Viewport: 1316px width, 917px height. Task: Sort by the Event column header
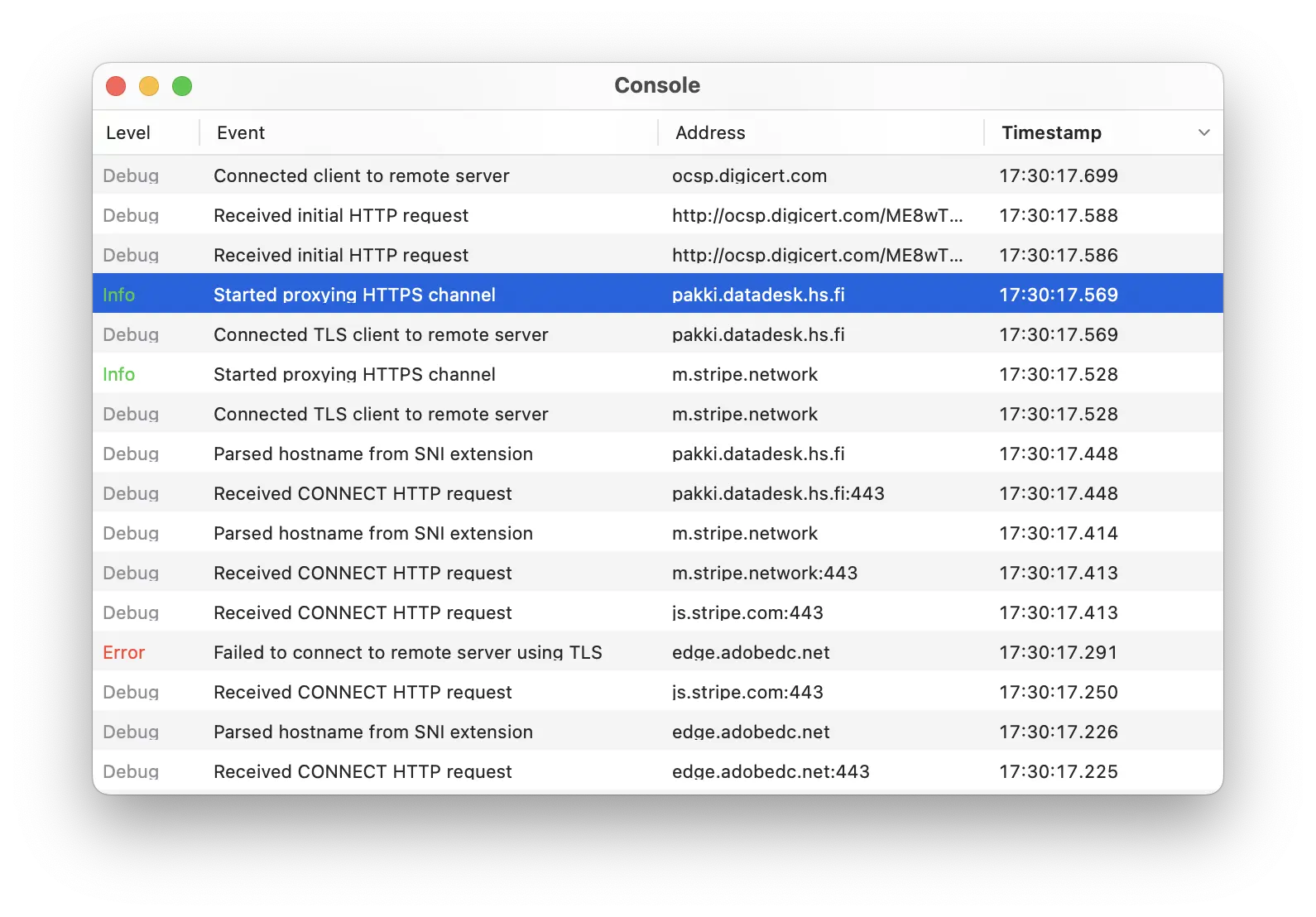coord(241,132)
